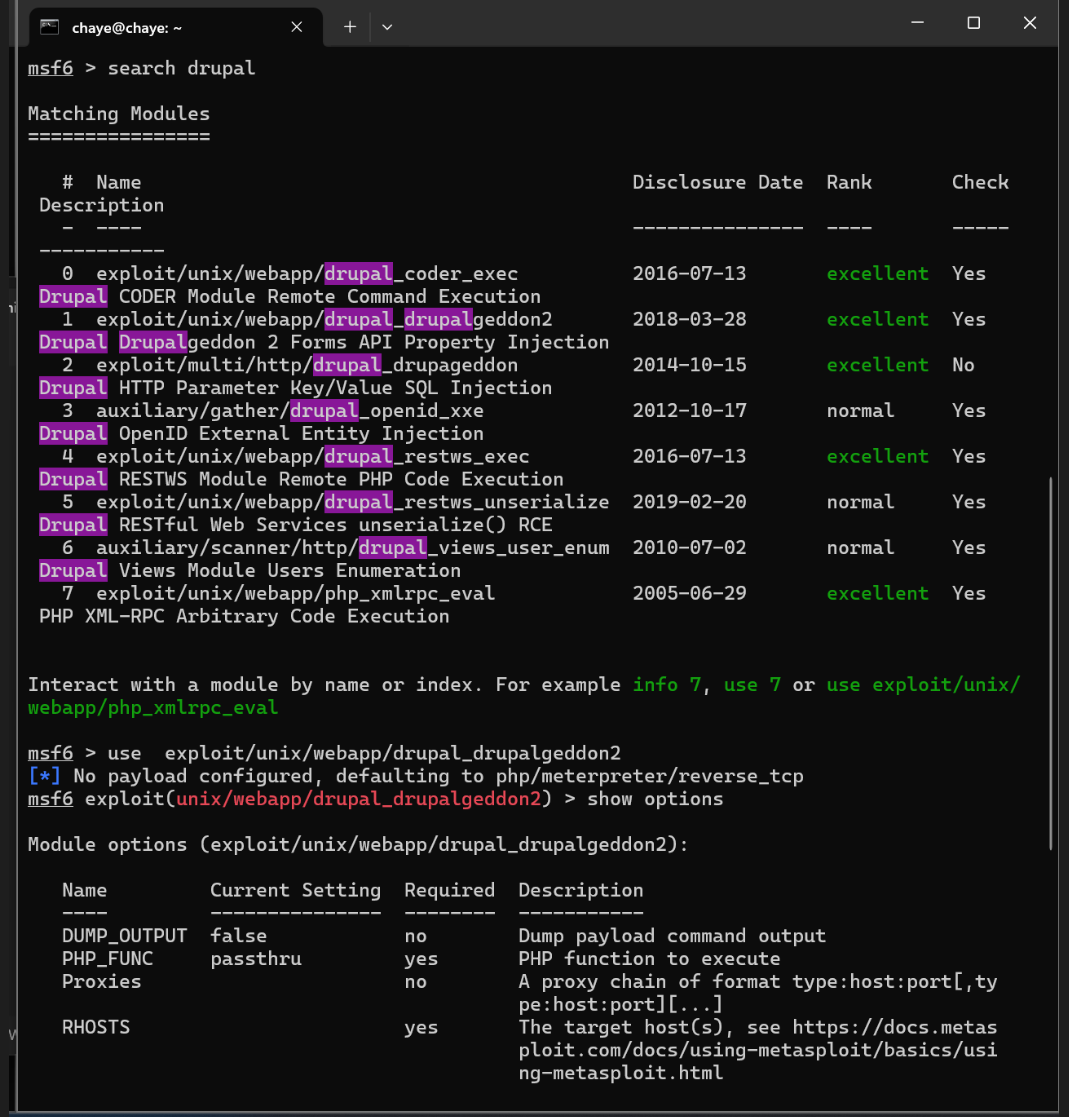1069x1117 pixels.
Task: Click the 'Matching Modules' heading
Action: [x=119, y=114]
